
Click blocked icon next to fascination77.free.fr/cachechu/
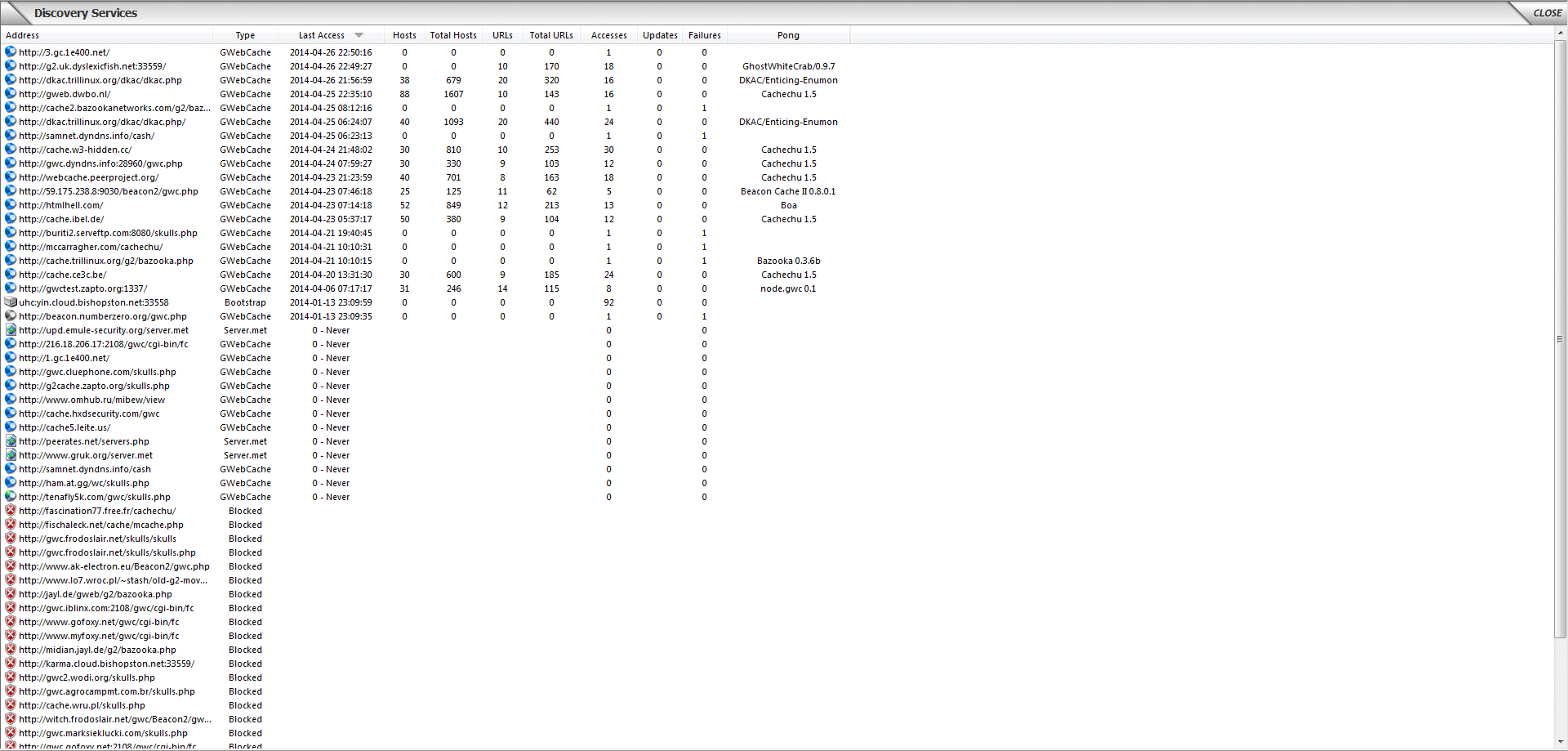click(11, 511)
